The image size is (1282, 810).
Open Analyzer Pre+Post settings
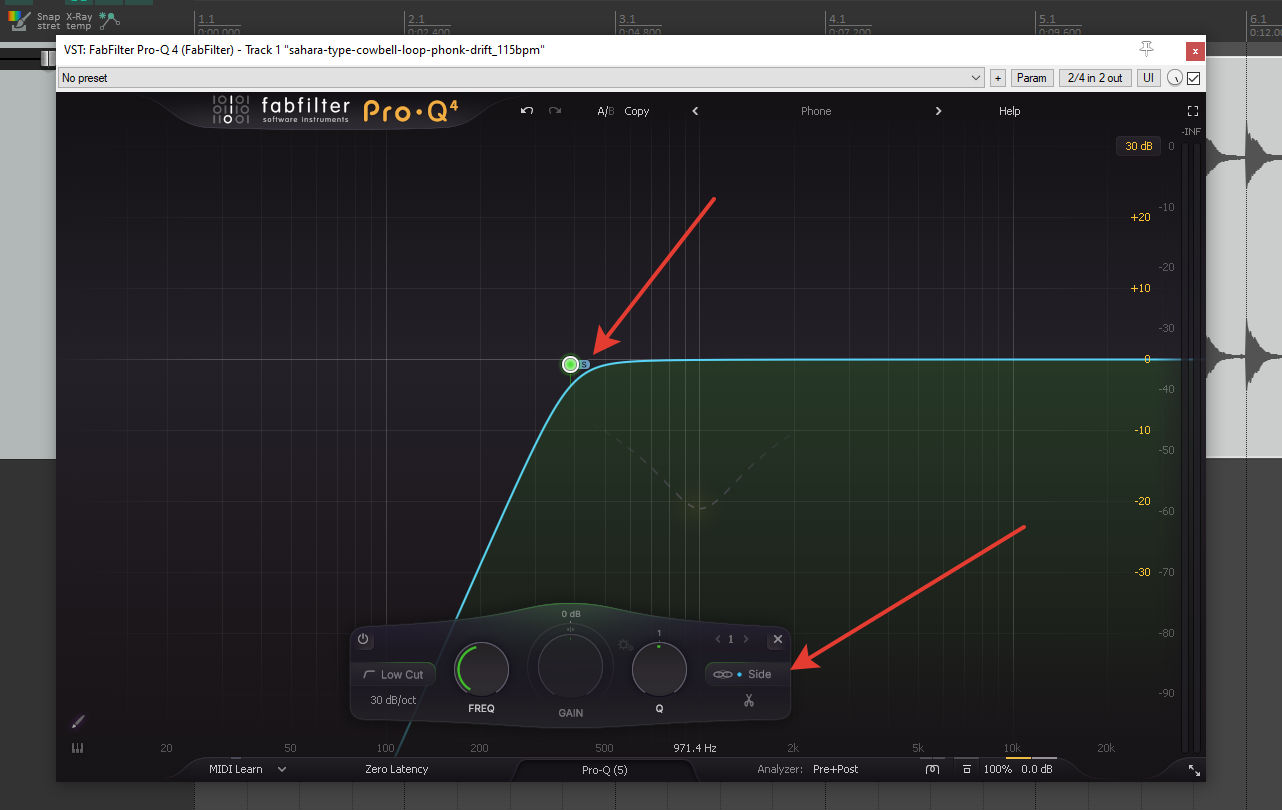(x=836, y=769)
